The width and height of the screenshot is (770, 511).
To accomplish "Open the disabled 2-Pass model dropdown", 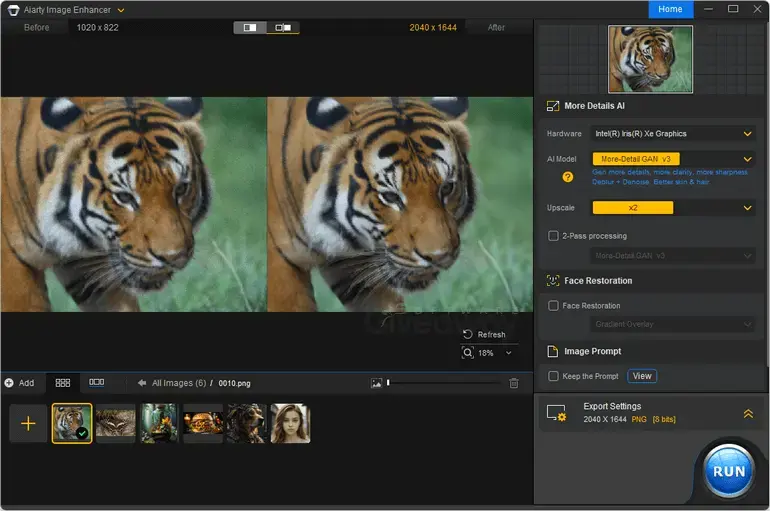I will click(673, 256).
